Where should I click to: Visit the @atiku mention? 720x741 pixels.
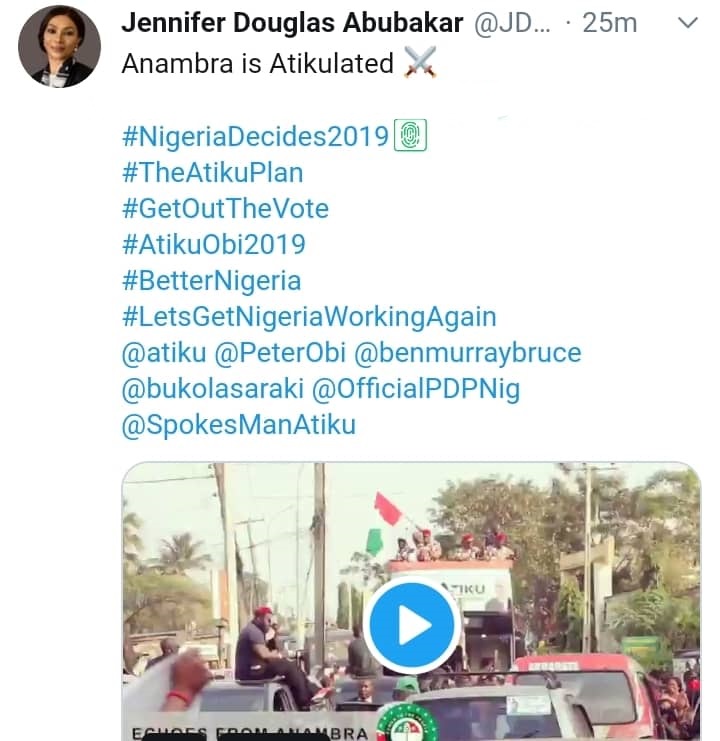click(x=157, y=353)
